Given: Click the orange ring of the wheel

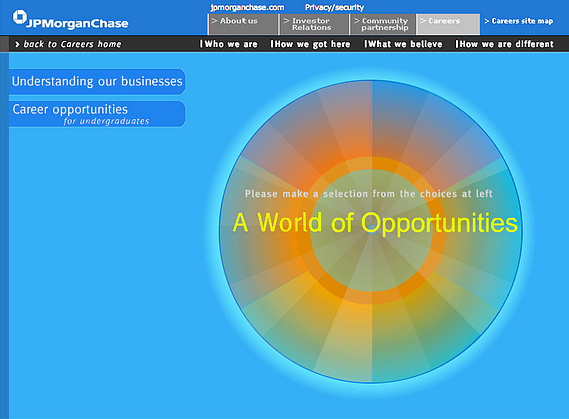Looking at the screenshot, I should (x=372, y=163).
